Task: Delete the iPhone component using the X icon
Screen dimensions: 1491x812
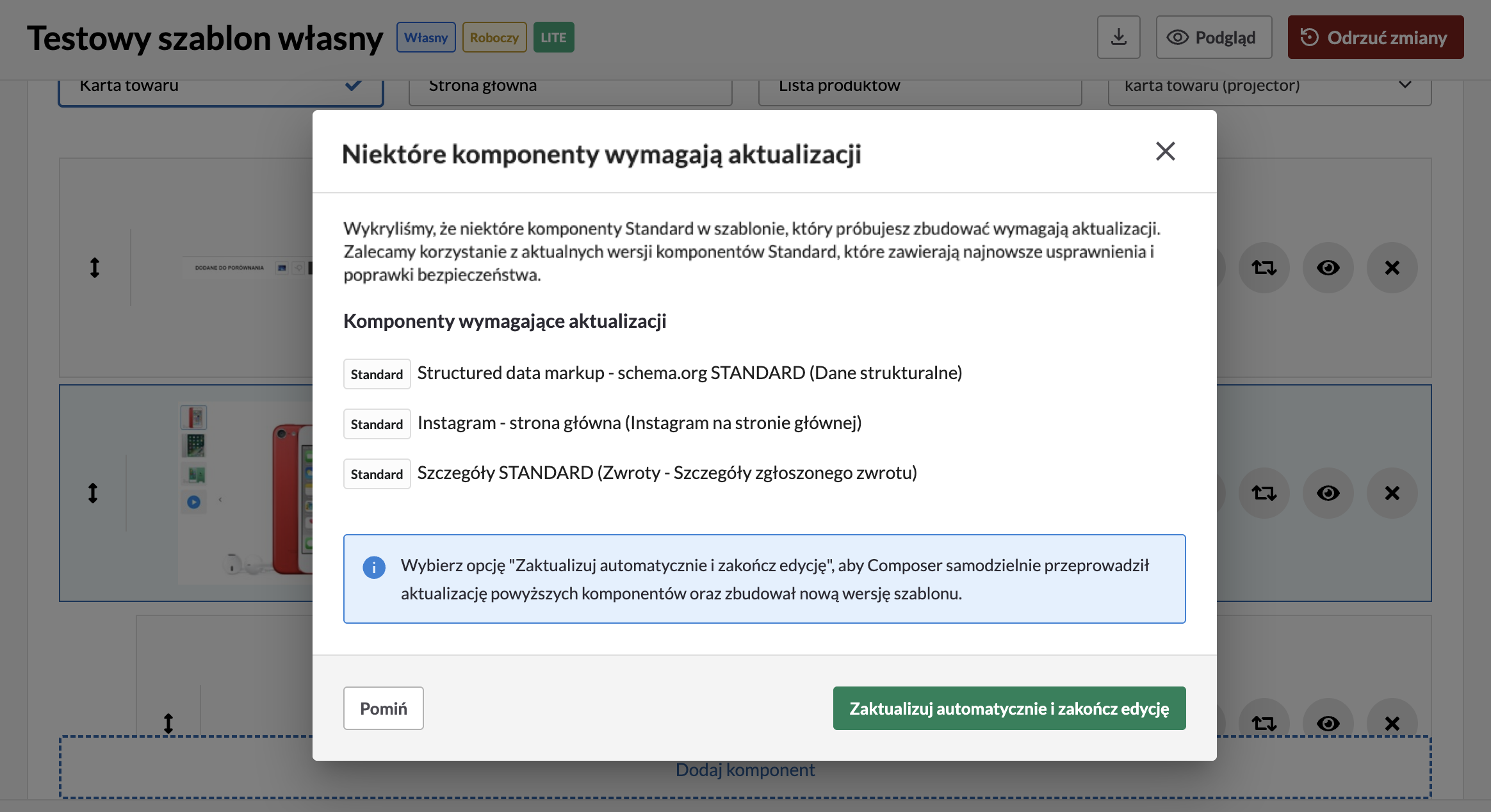Action: pos(1392,493)
